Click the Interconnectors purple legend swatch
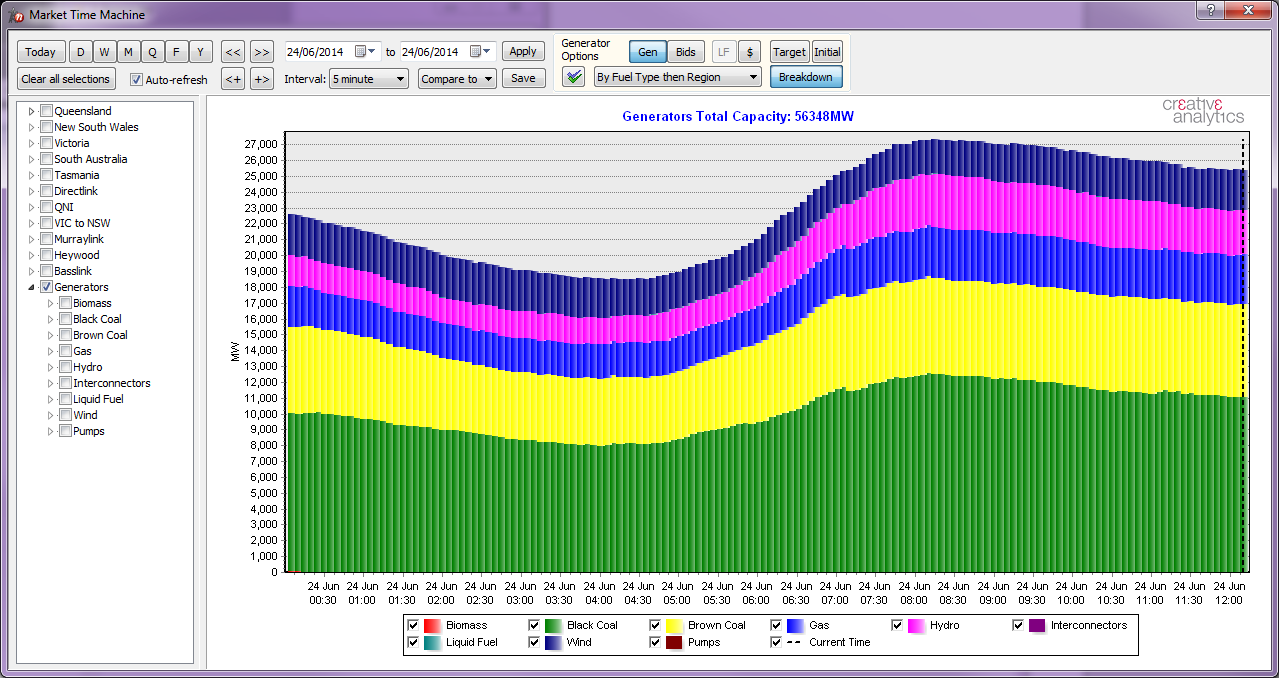The image size is (1279, 678). tap(1037, 625)
